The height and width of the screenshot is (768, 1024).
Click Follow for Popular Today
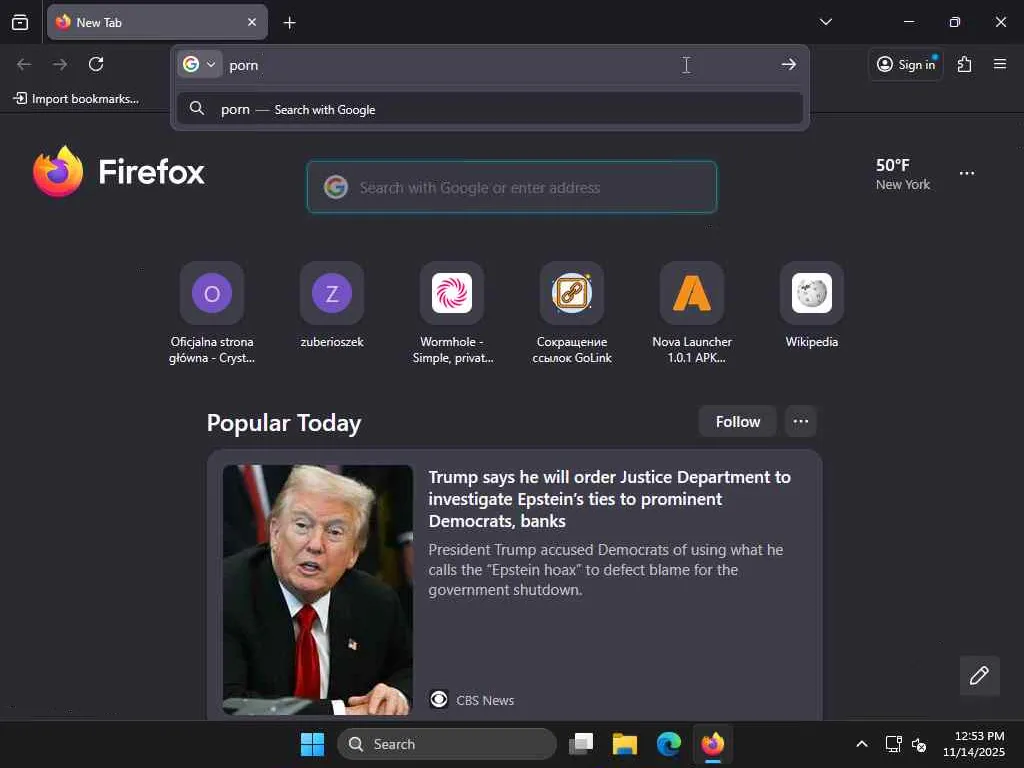(x=737, y=422)
